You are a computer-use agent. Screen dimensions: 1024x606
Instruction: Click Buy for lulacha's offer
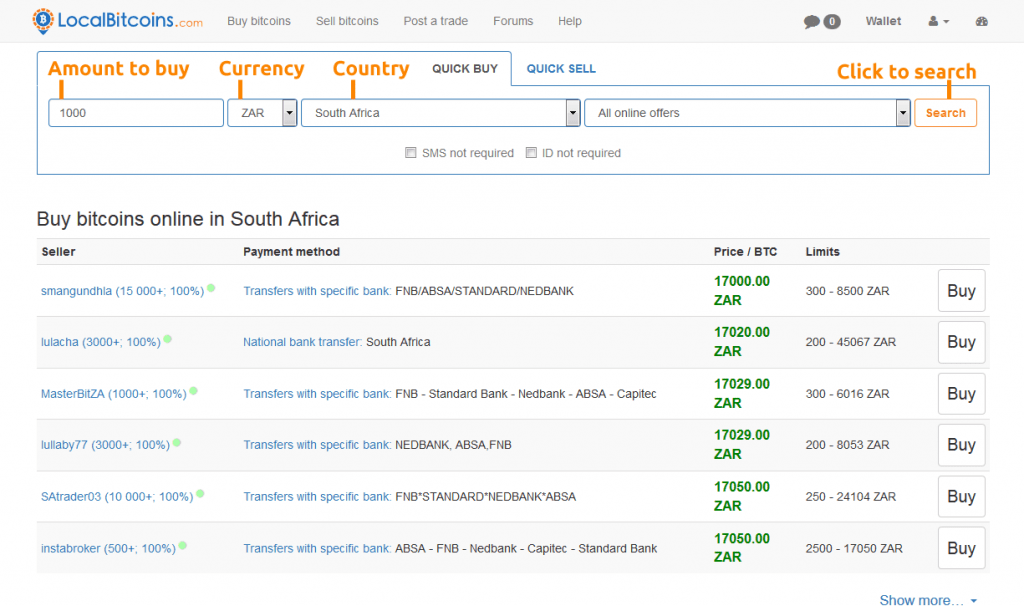pos(961,342)
